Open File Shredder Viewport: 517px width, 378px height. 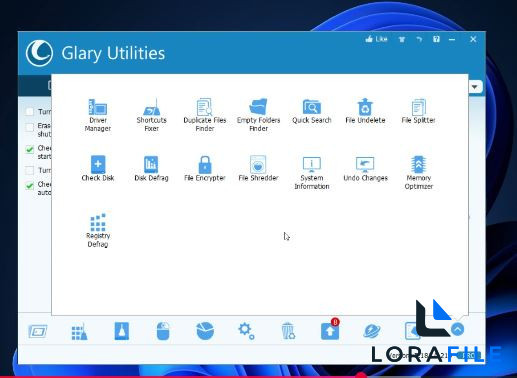(x=258, y=169)
